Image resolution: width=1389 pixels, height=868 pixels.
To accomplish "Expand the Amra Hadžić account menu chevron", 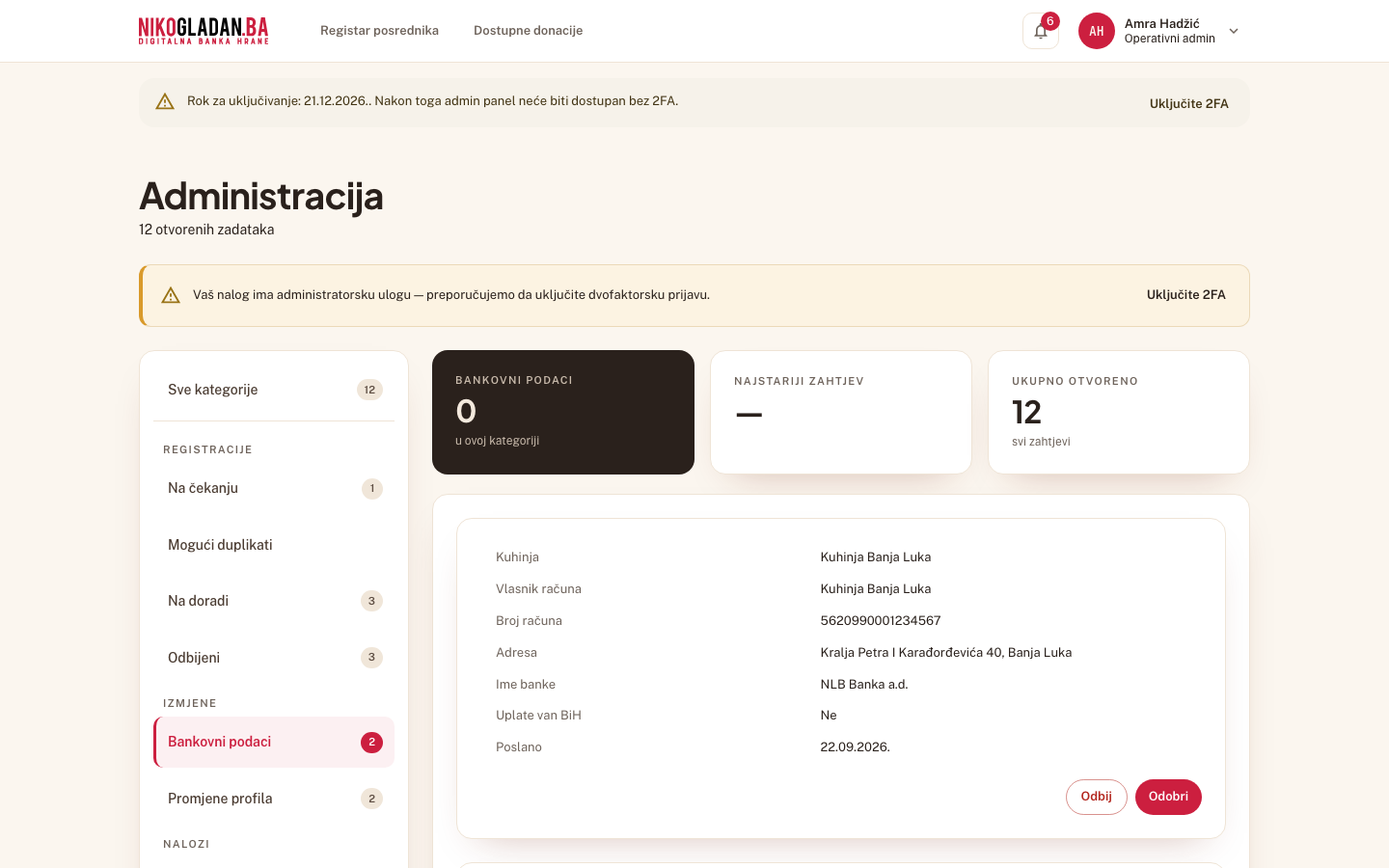I will click(1234, 31).
